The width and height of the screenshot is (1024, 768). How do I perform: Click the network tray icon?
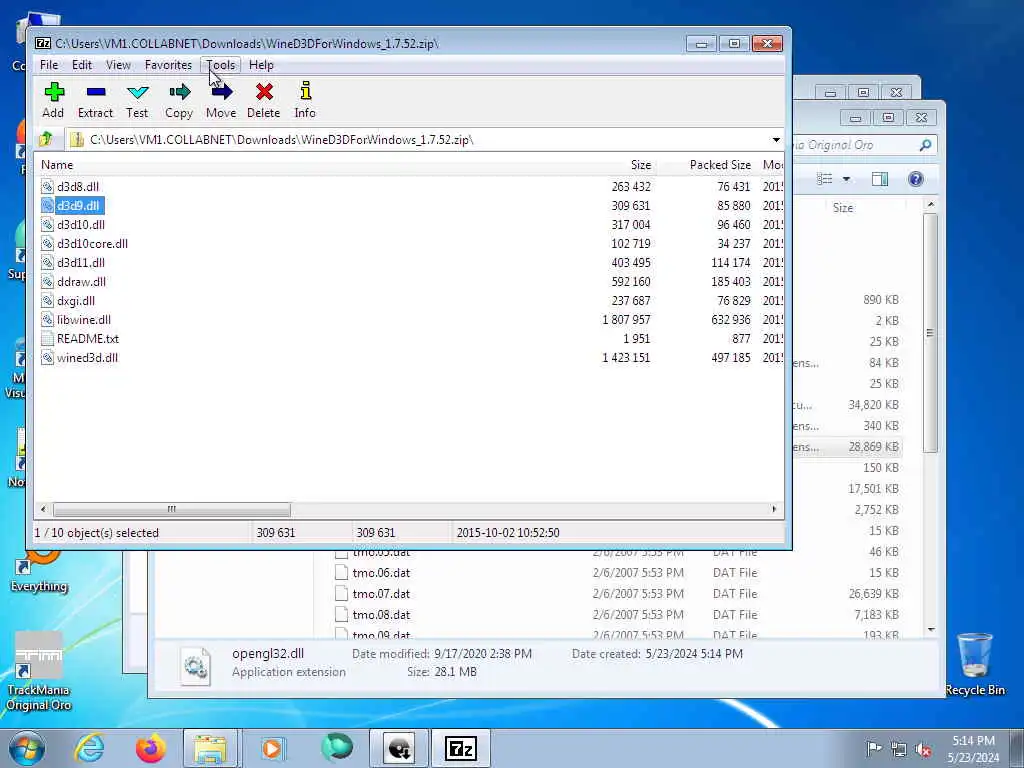899,749
